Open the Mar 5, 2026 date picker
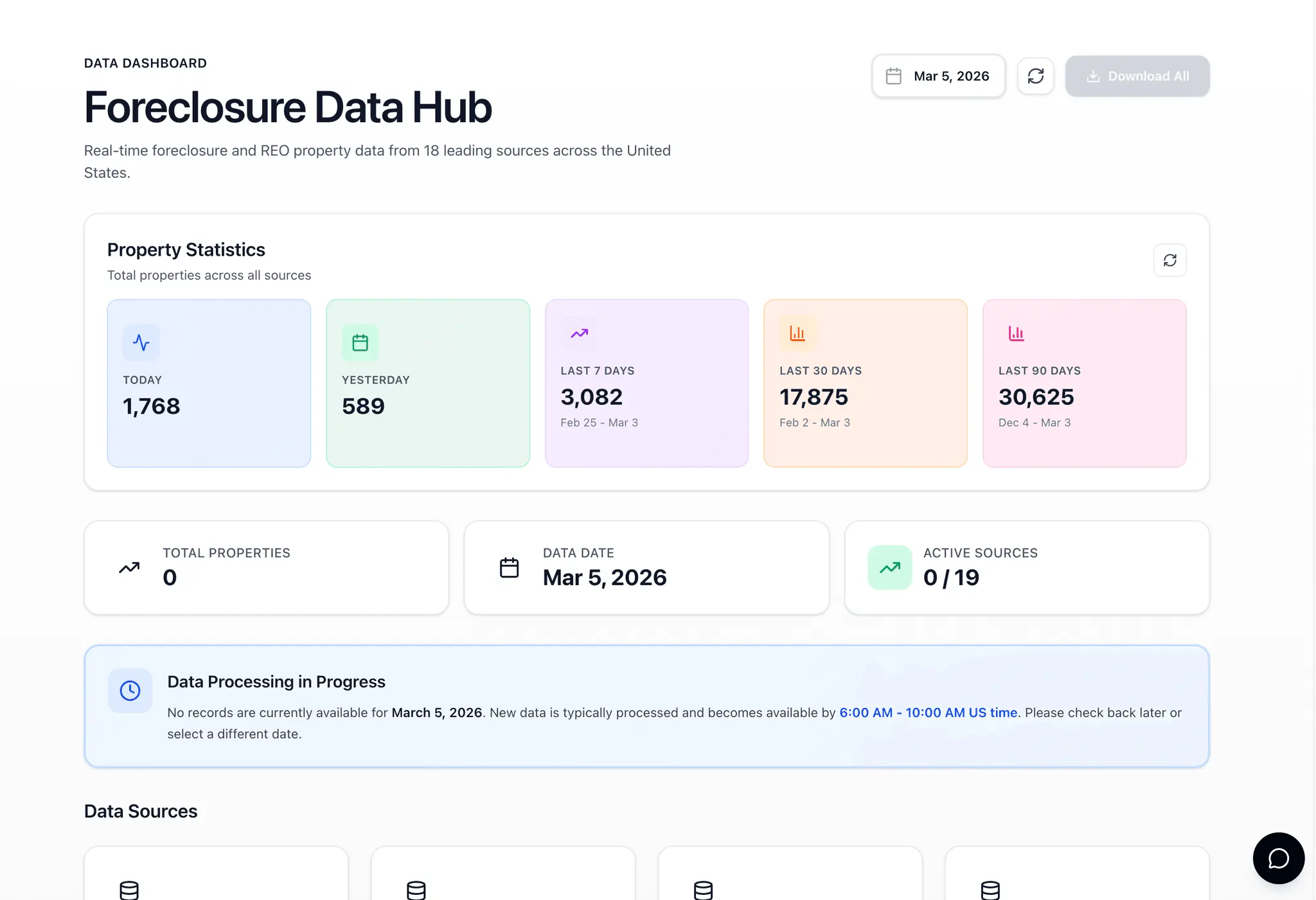Viewport: 1316px width, 900px height. pos(938,76)
